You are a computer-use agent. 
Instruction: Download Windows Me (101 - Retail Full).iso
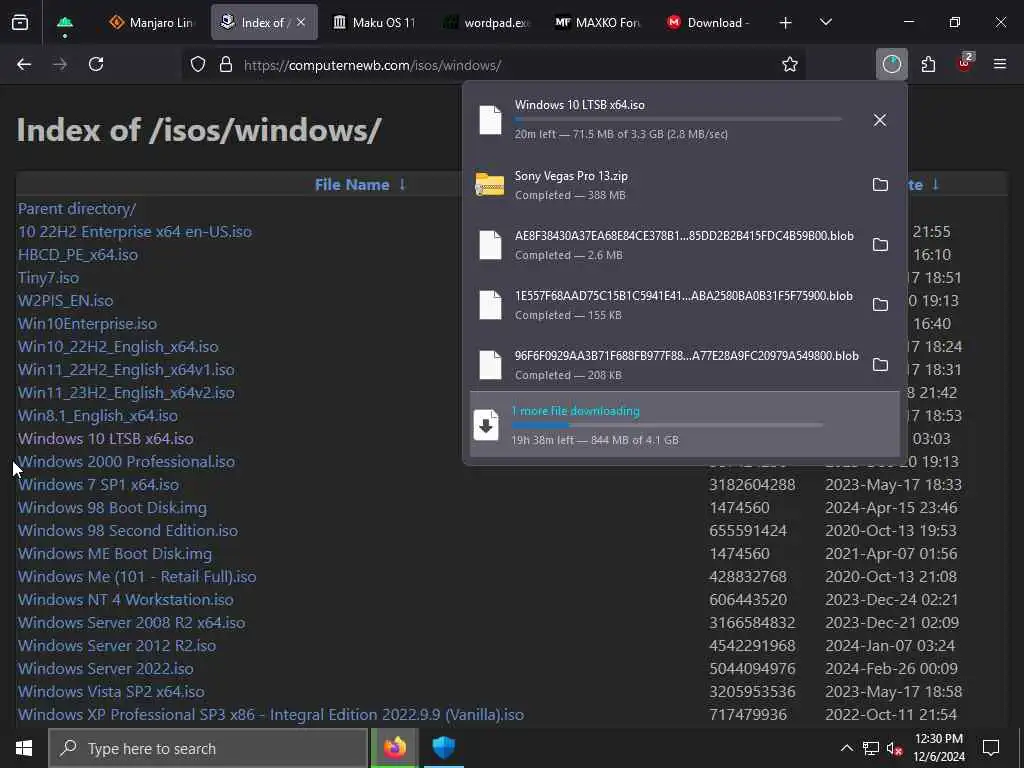[136, 577]
